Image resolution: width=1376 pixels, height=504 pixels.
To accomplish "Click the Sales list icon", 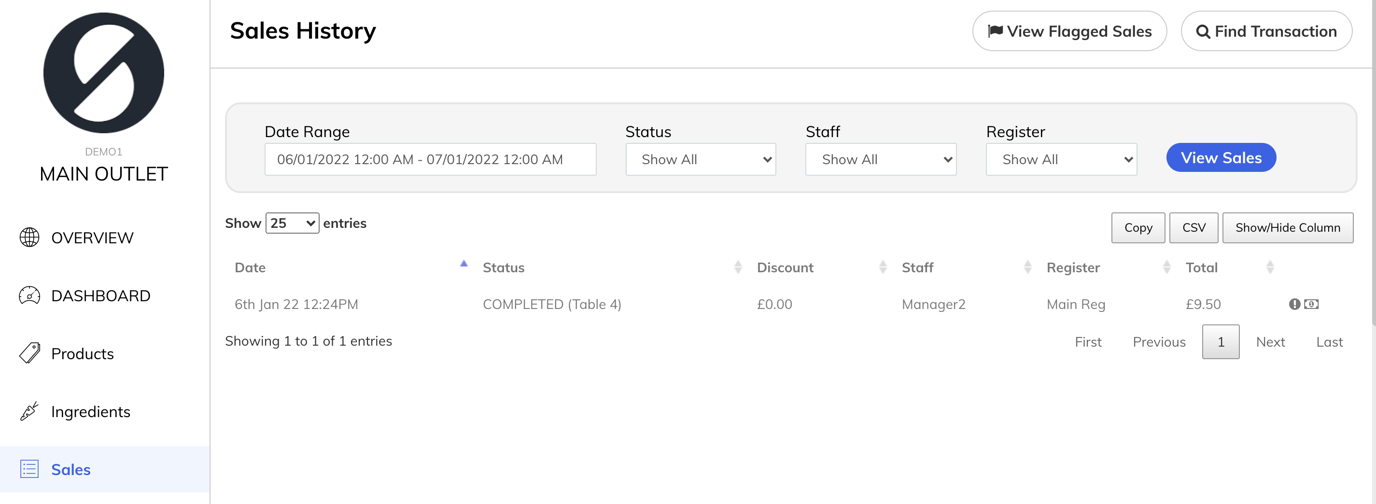I will (29, 469).
